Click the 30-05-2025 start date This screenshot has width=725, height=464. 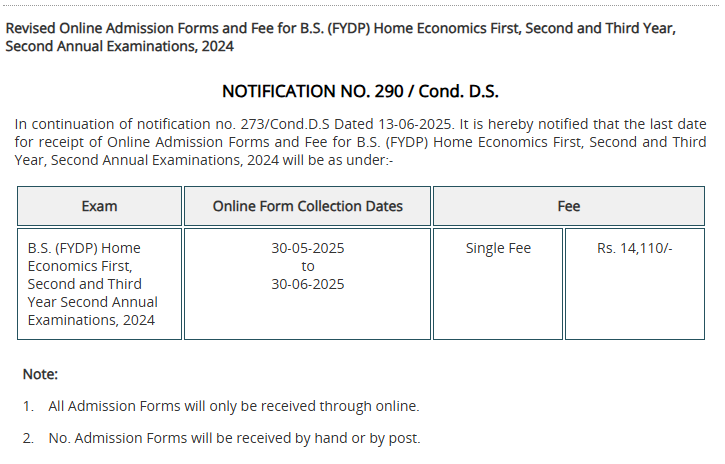point(307,248)
